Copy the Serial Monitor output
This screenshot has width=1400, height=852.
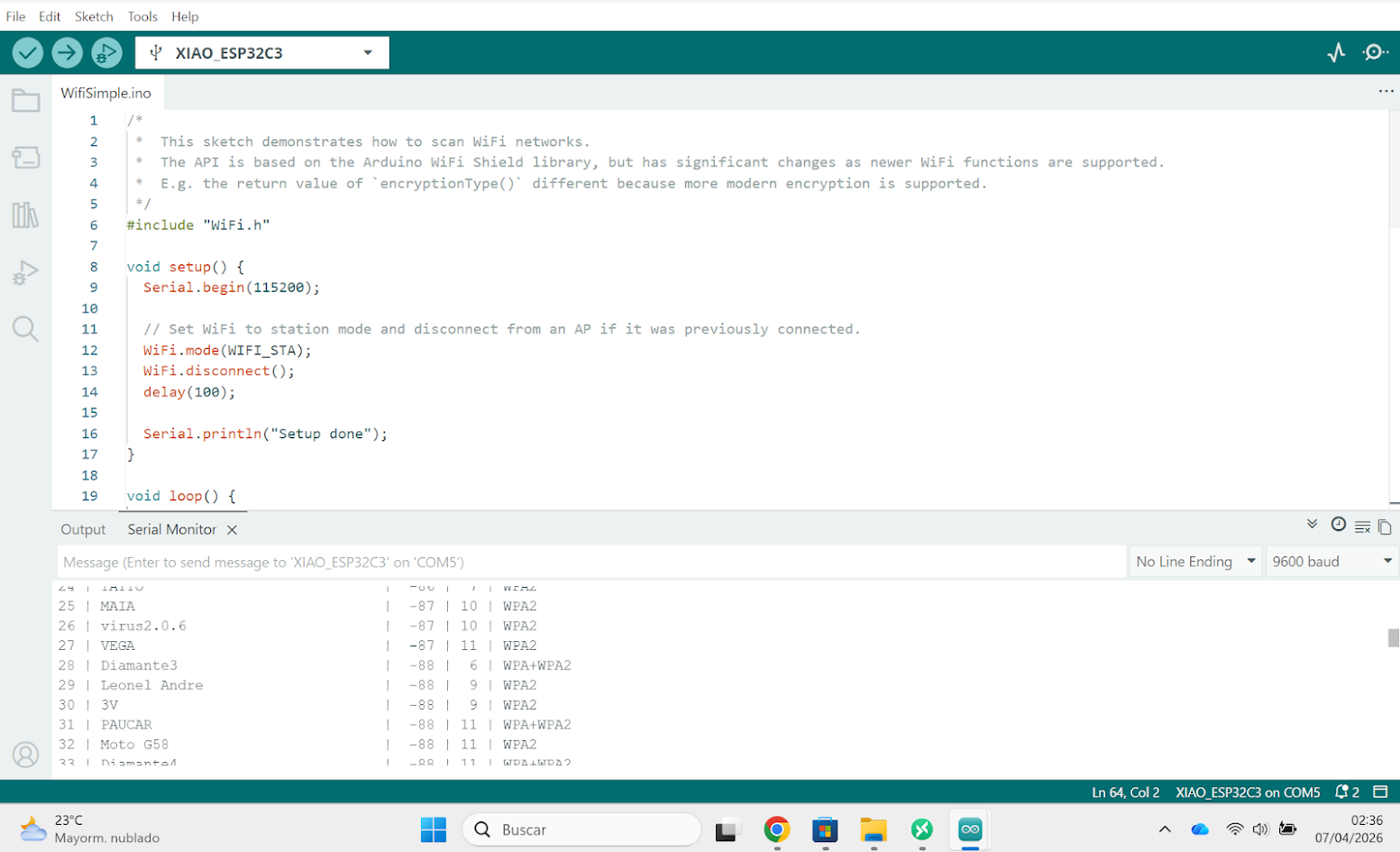click(1385, 527)
